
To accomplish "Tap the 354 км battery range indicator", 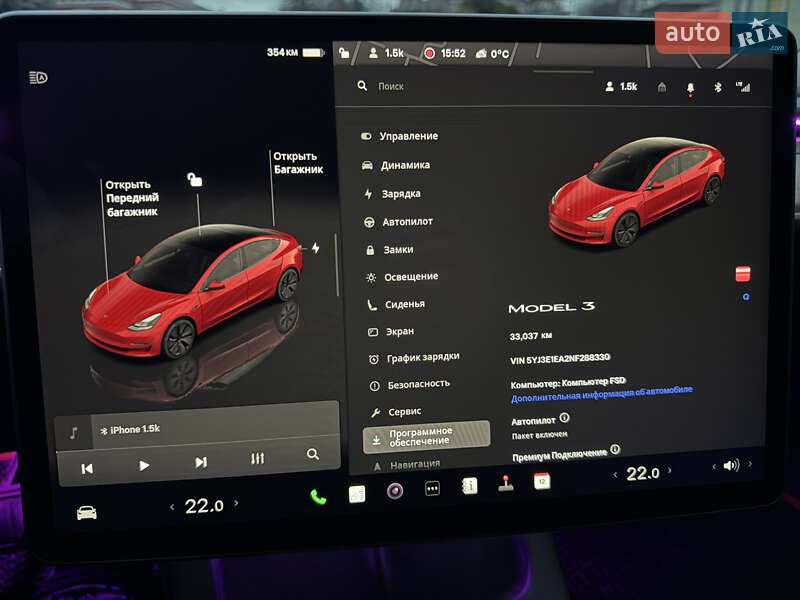I will pos(295,52).
